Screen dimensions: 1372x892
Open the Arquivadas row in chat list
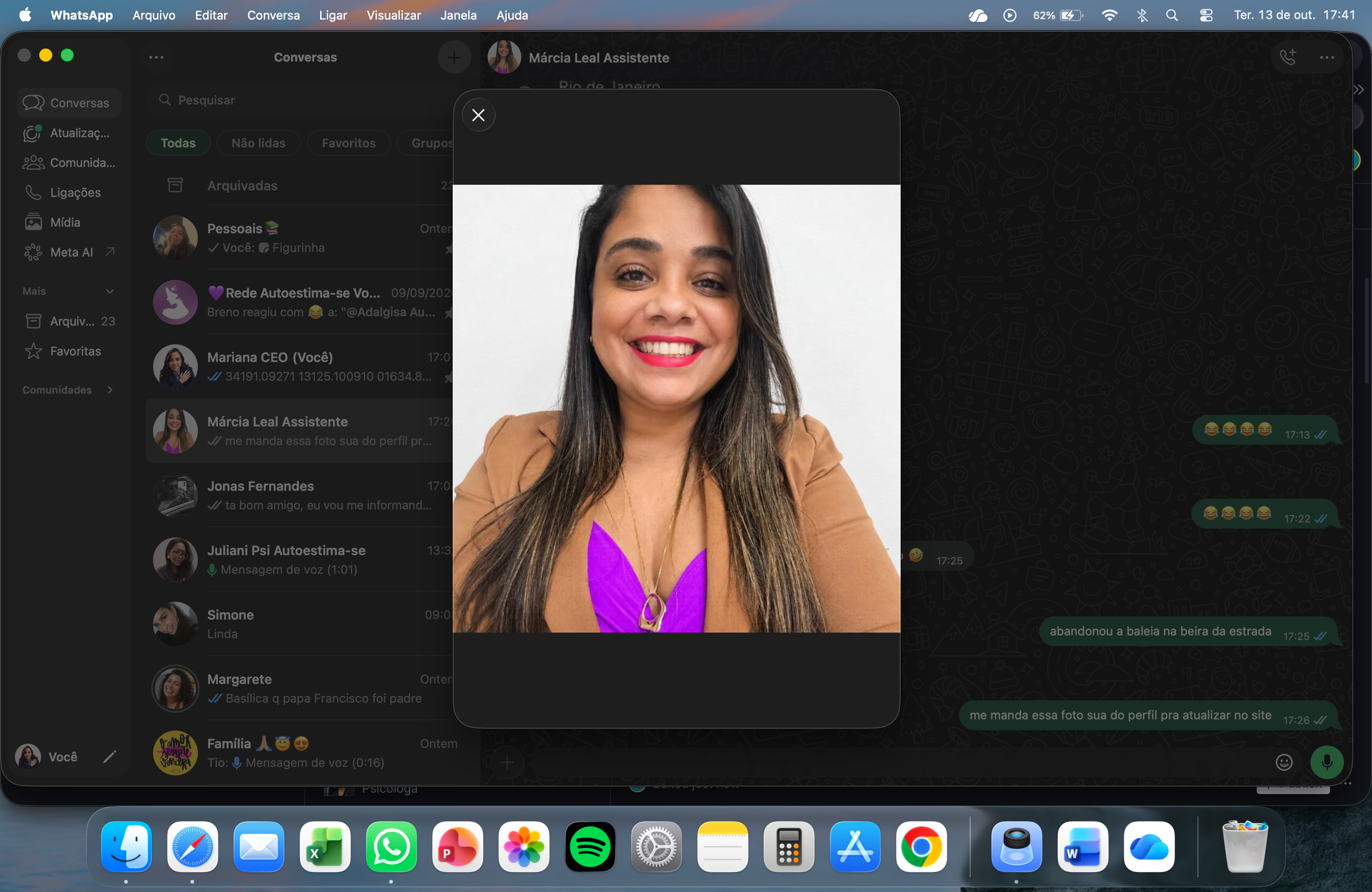tap(300, 186)
